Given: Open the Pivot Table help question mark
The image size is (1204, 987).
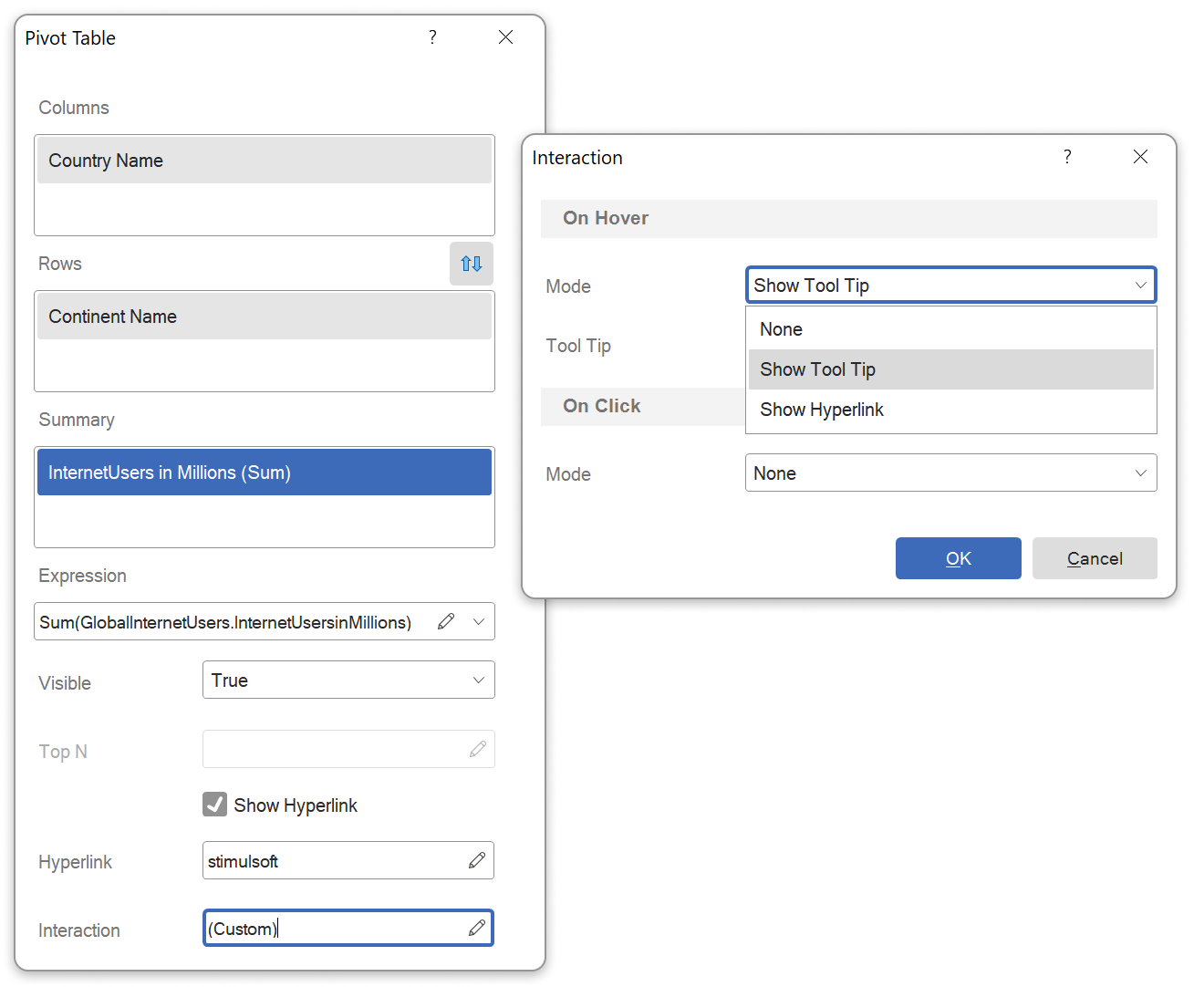Looking at the screenshot, I should (x=432, y=37).
